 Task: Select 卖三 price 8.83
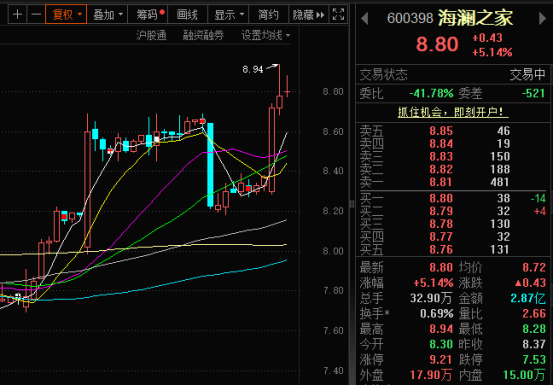441,156
